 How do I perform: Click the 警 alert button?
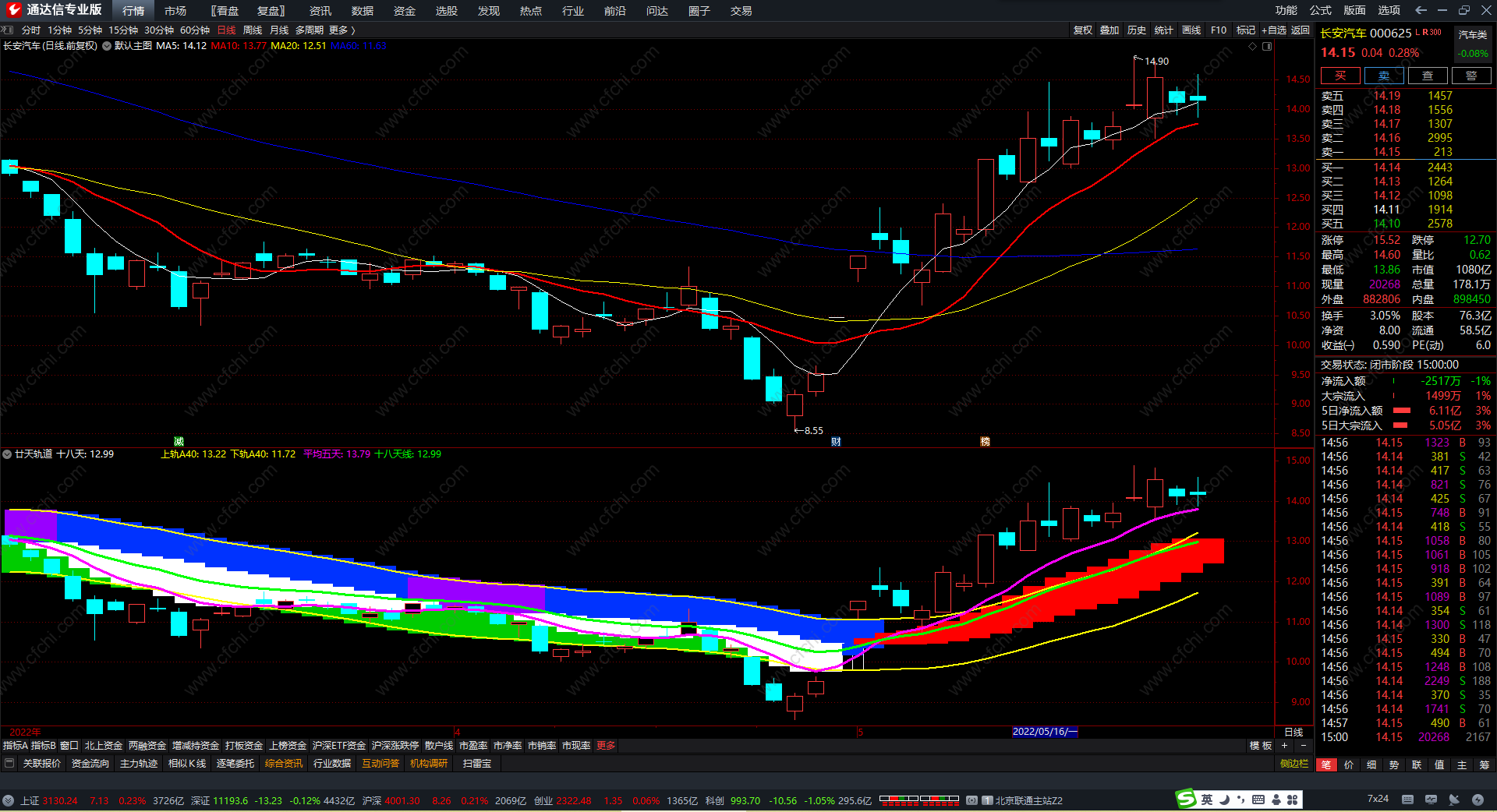[x=1471, y=76]
